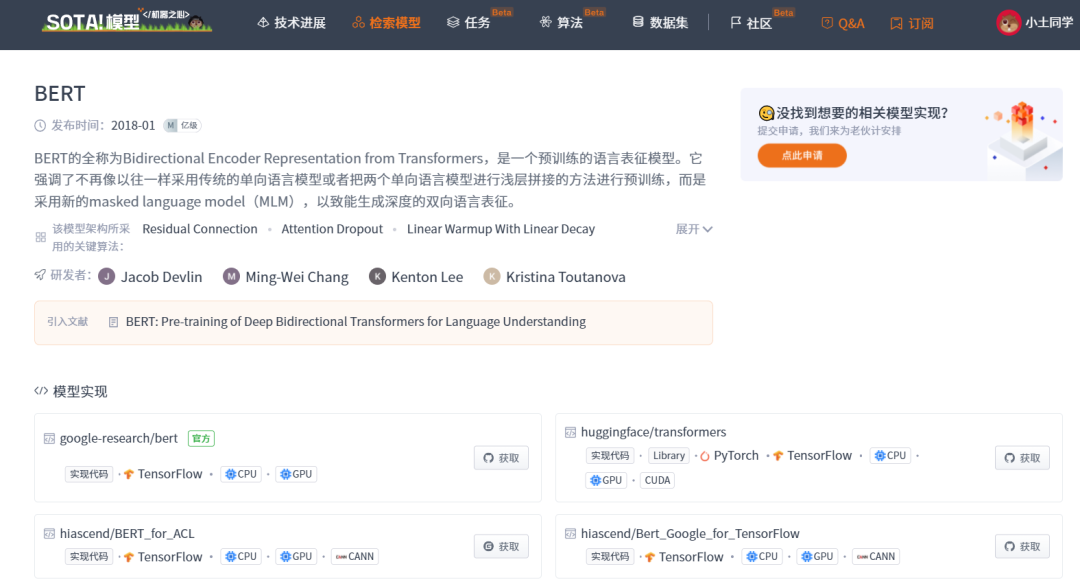The height and width of the screenshot is (584, 1080).
Task: Click the 亿级 model scale badge
Action: [x=183, y=125]
